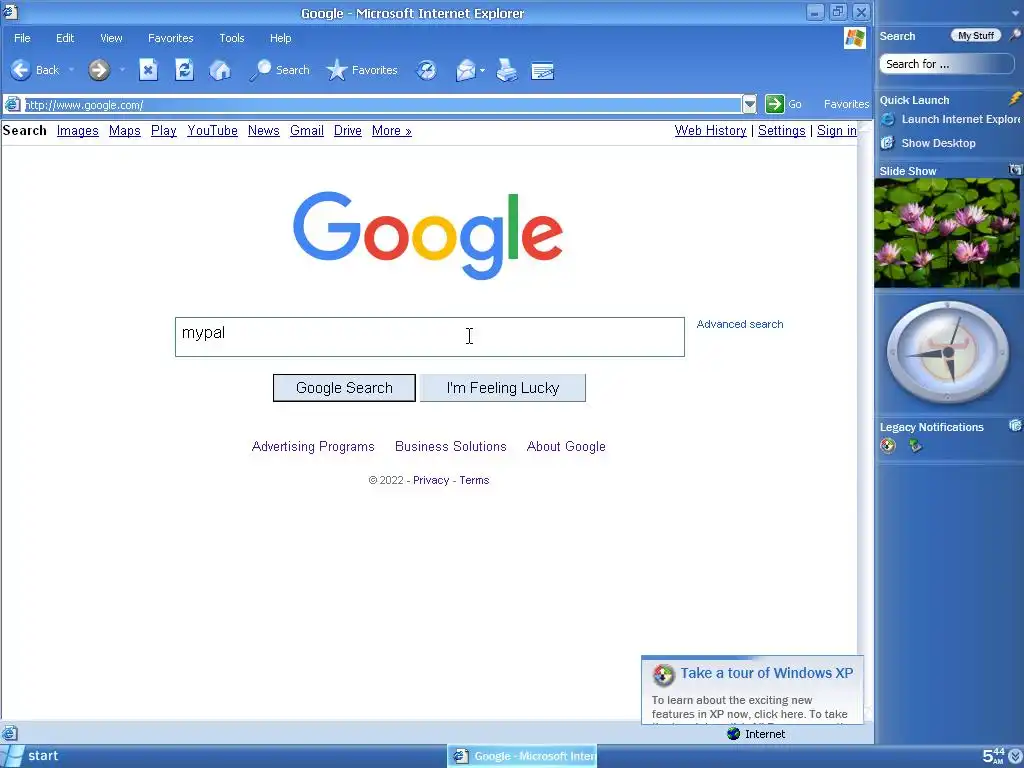This screenshot has width=1024, height=768.
Task: Click the Edit page toolbar icon
Action: (x=543, y=71)
